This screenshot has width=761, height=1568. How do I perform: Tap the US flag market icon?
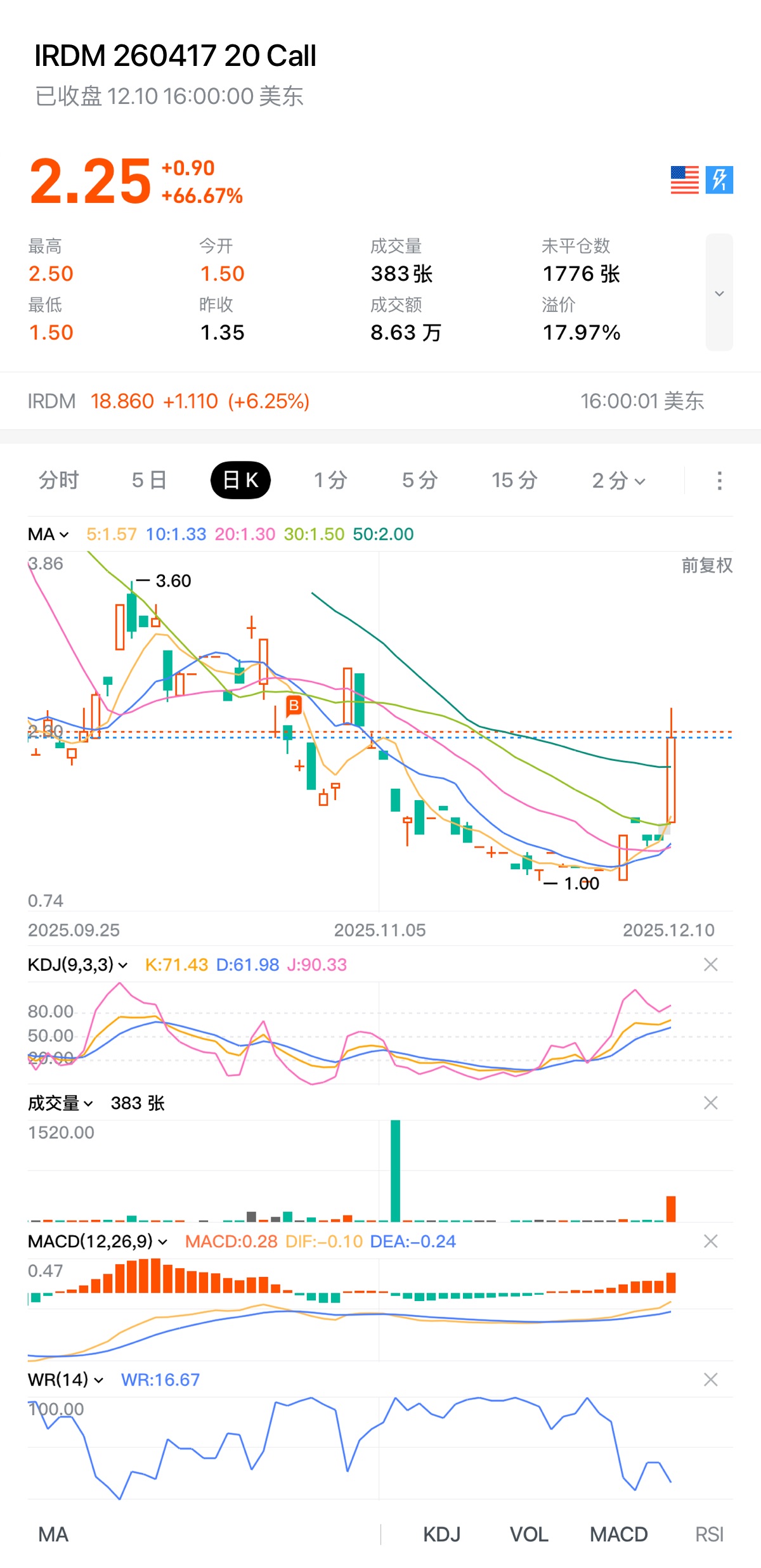[684, 180]
